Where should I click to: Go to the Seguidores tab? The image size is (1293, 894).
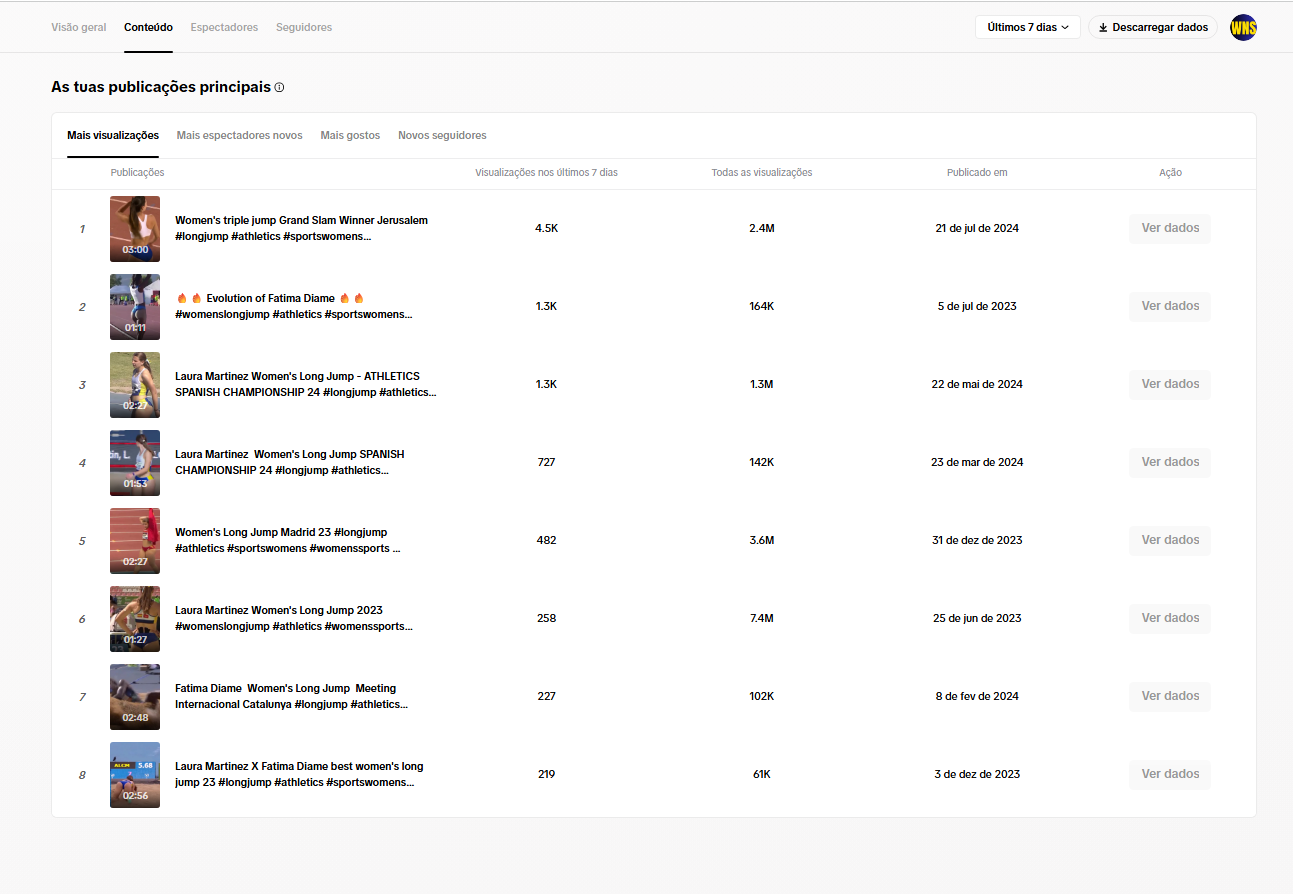point(304,28)
